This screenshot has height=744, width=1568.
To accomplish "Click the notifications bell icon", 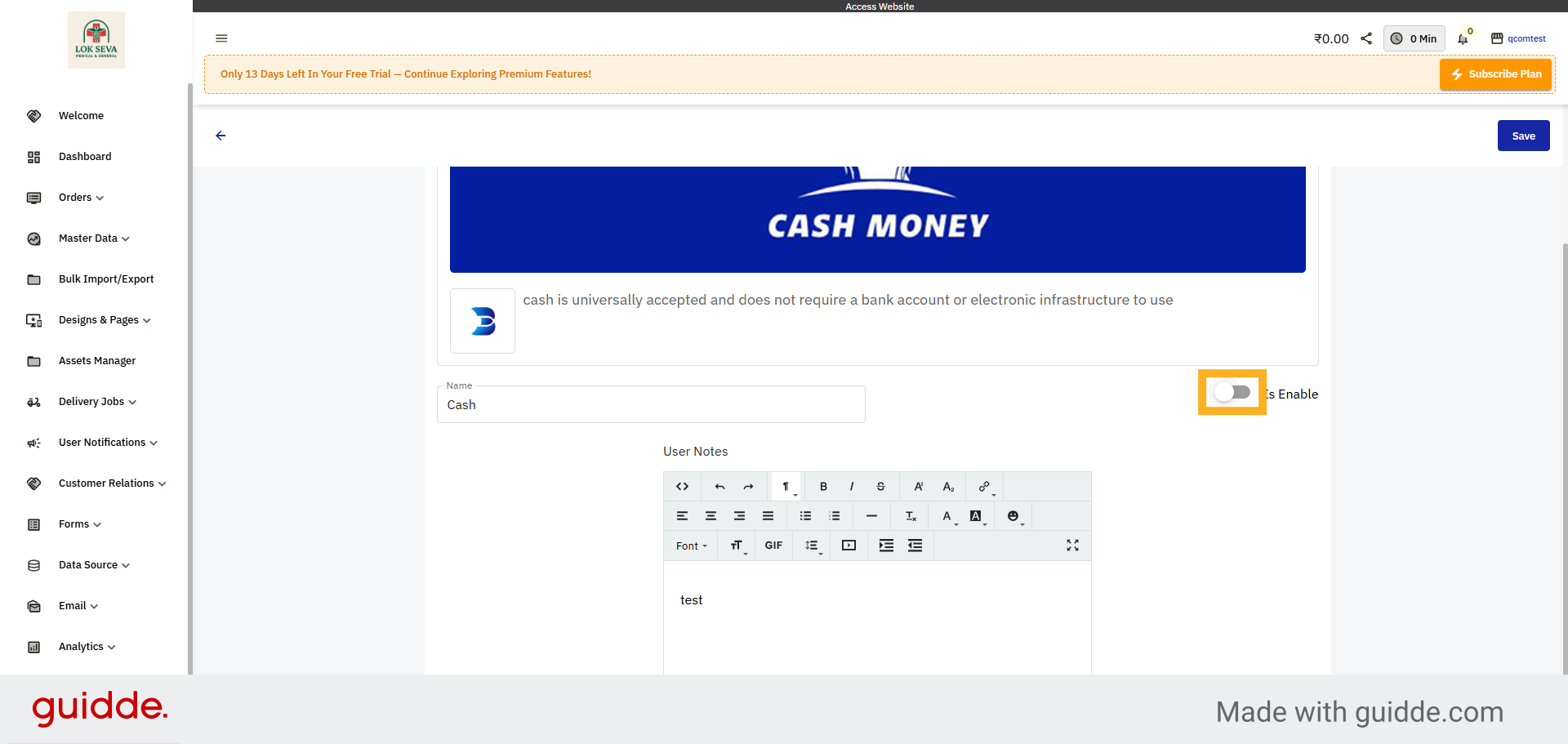I will 1463,38.
